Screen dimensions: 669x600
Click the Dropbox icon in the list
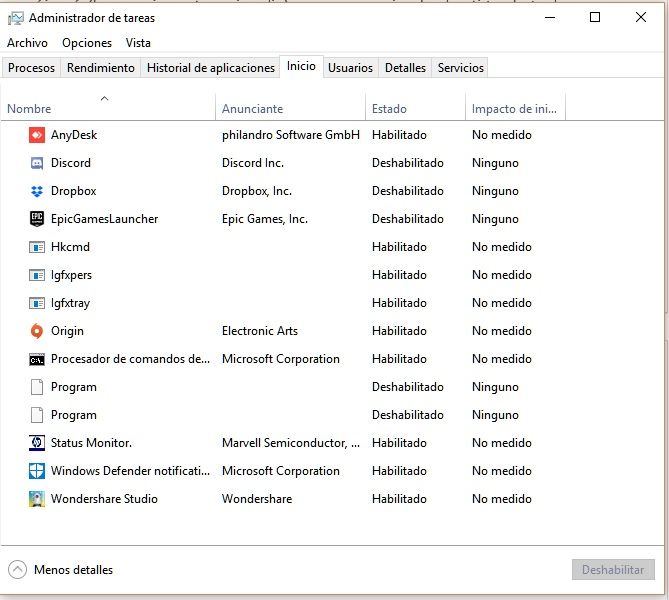pyautogui.click(x=37, y=191)
